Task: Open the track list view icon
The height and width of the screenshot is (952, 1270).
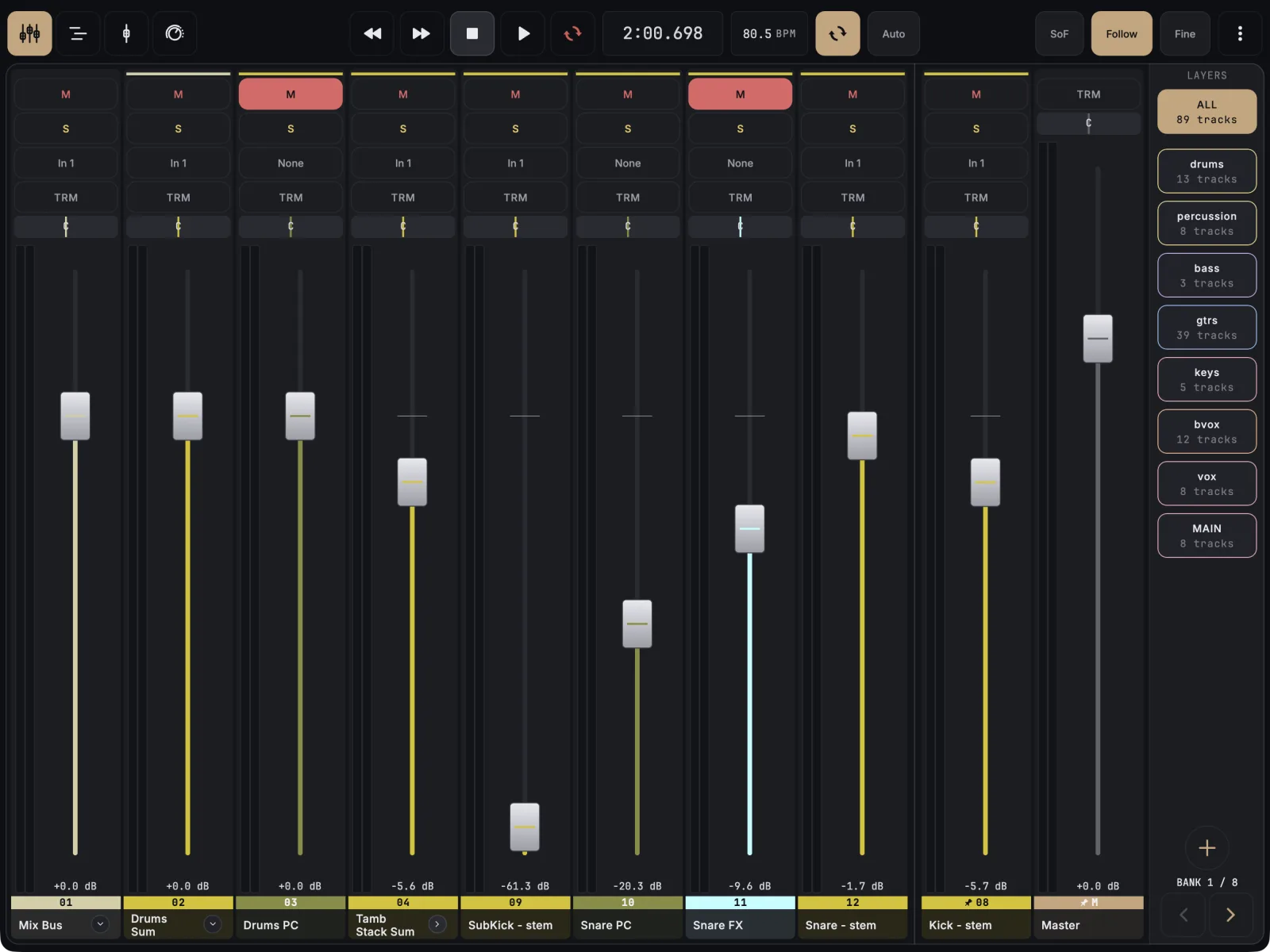Action: tap(78, 33)
